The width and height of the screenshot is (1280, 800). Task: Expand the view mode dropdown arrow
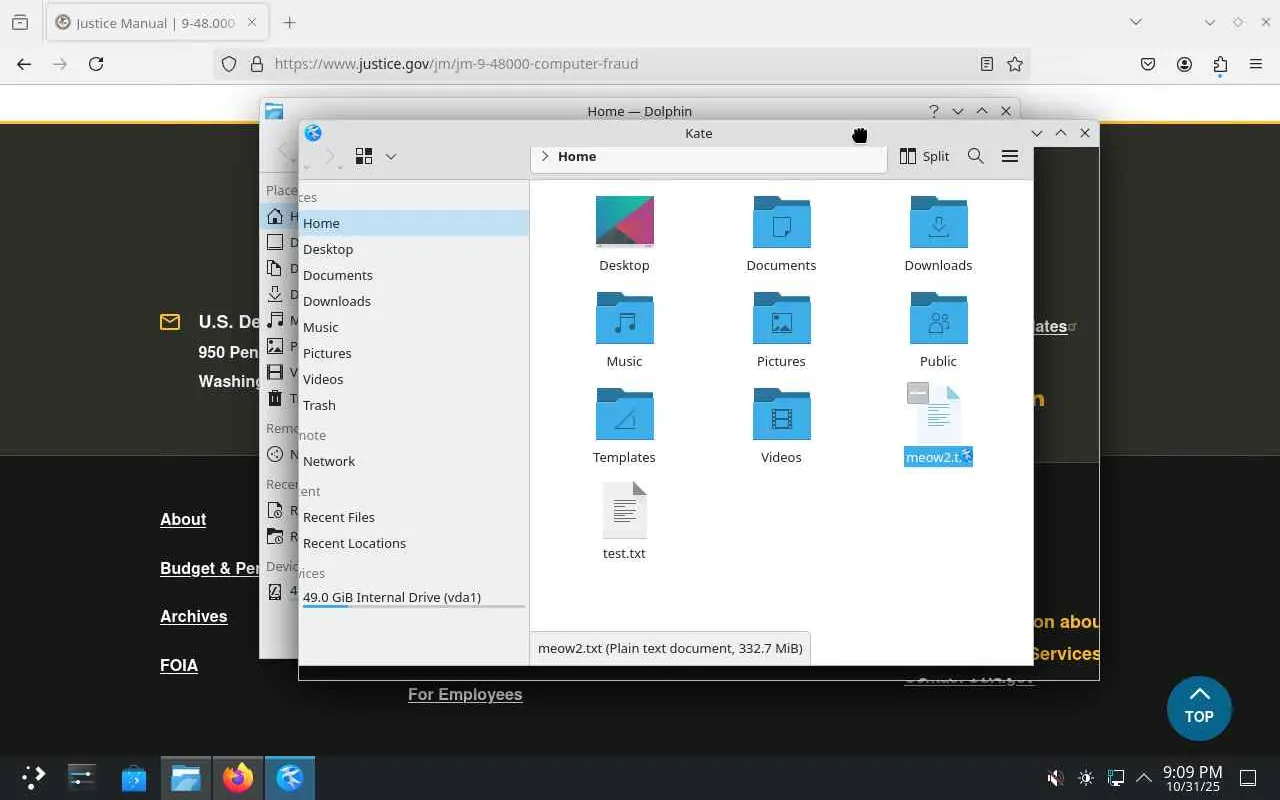point(391,156)
